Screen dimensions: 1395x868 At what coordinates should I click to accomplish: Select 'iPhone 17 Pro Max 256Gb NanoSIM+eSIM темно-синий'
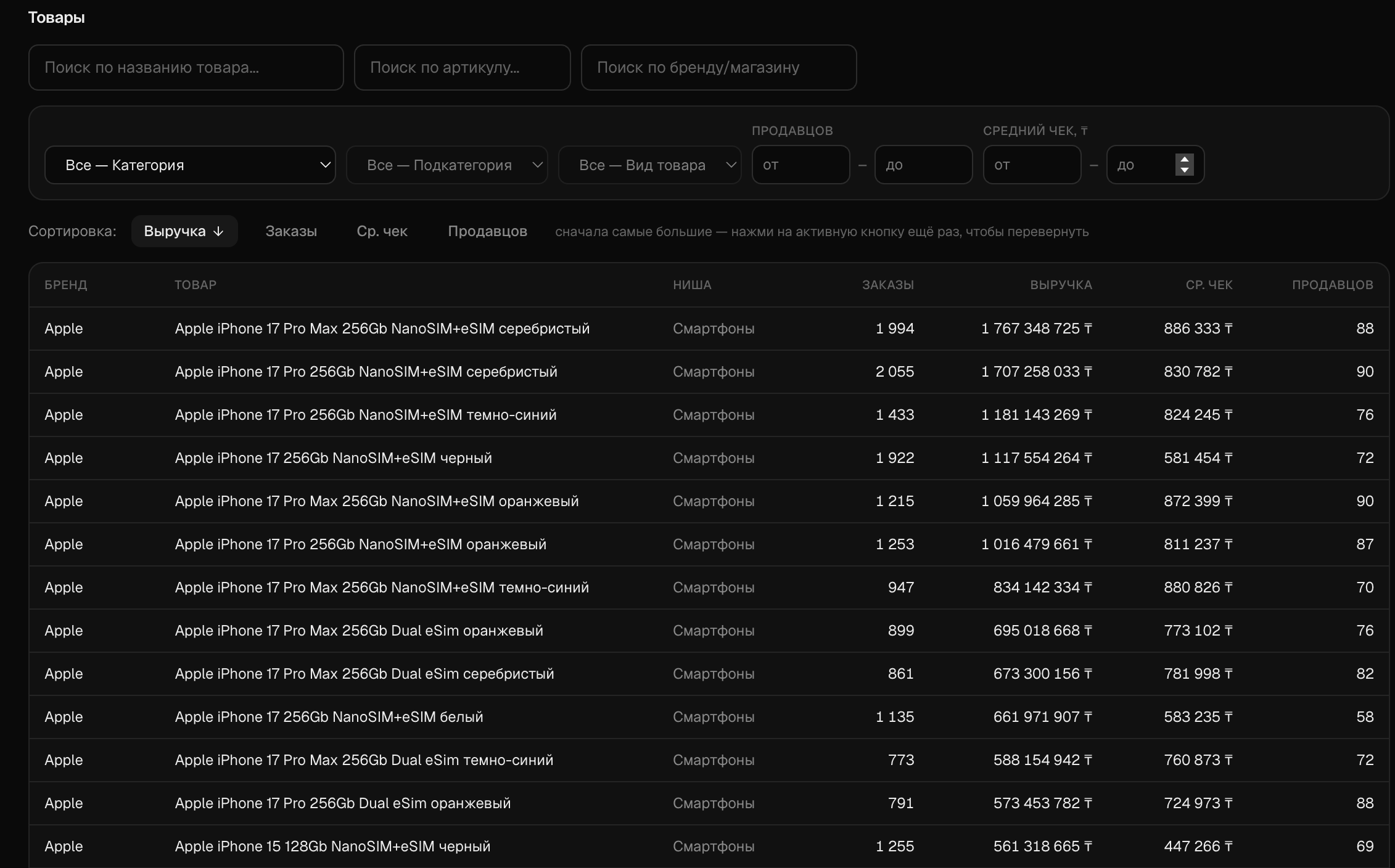click(709, 588)
